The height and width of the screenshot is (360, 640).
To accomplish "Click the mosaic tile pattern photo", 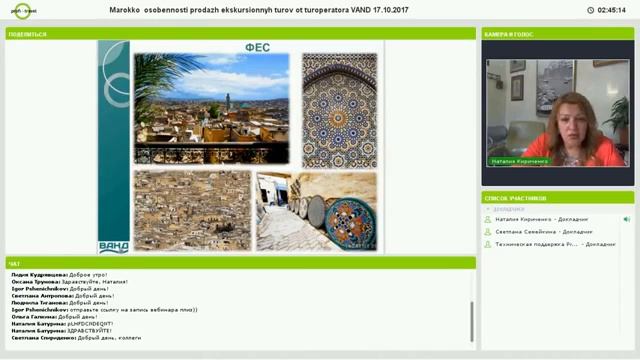I will 340,111.
